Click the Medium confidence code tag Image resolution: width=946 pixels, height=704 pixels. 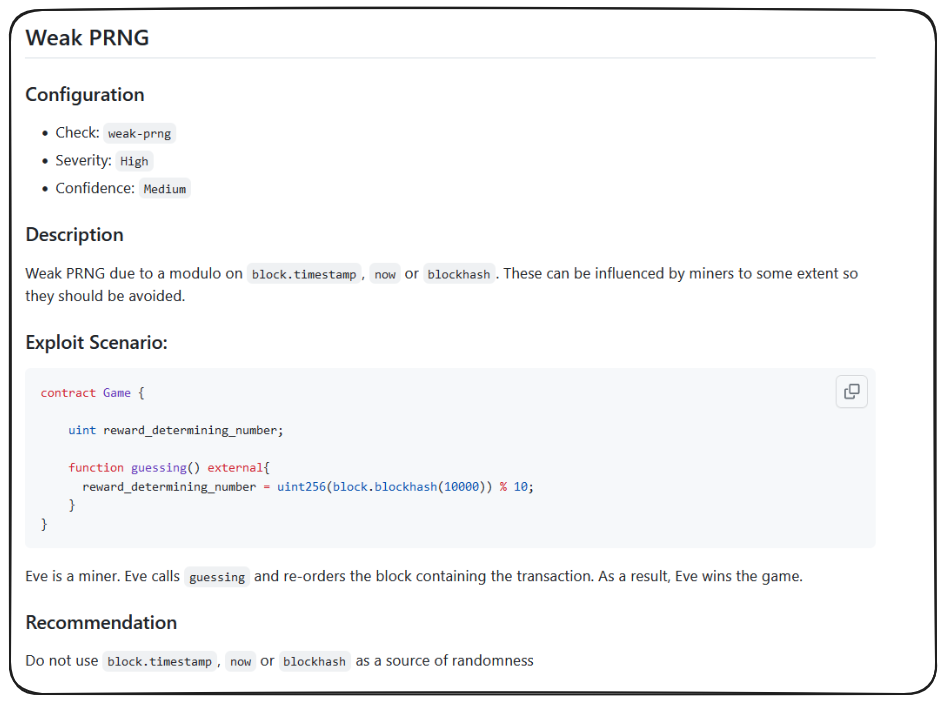pos(164,189)
